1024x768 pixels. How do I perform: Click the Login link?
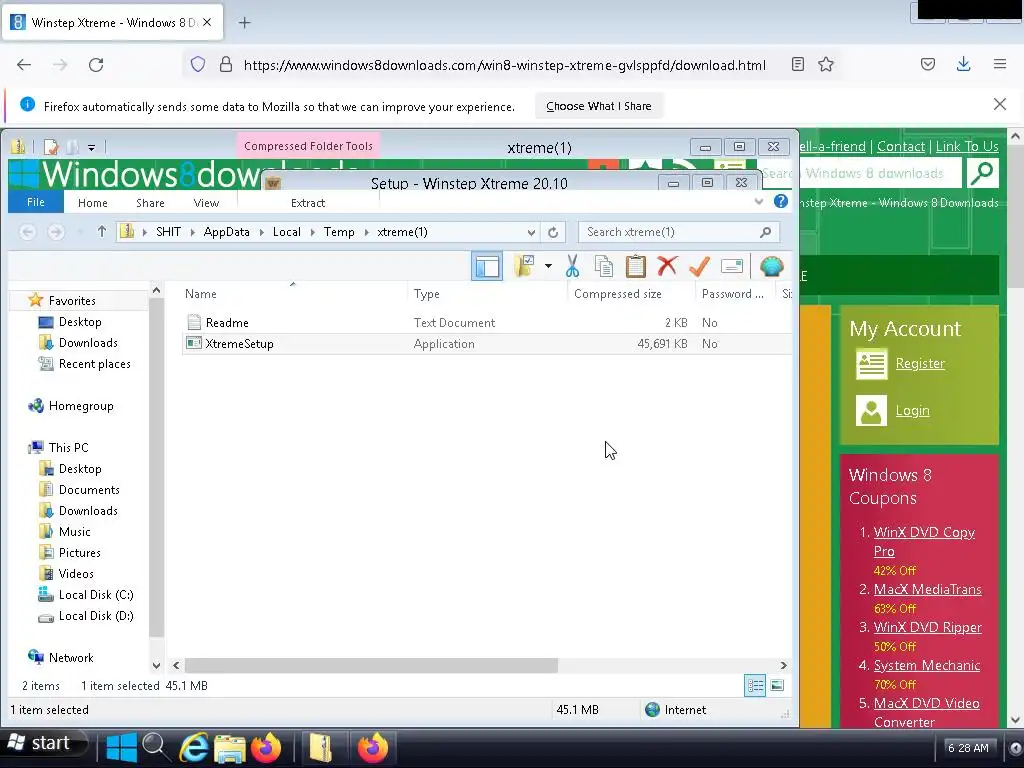click(912, 410)
